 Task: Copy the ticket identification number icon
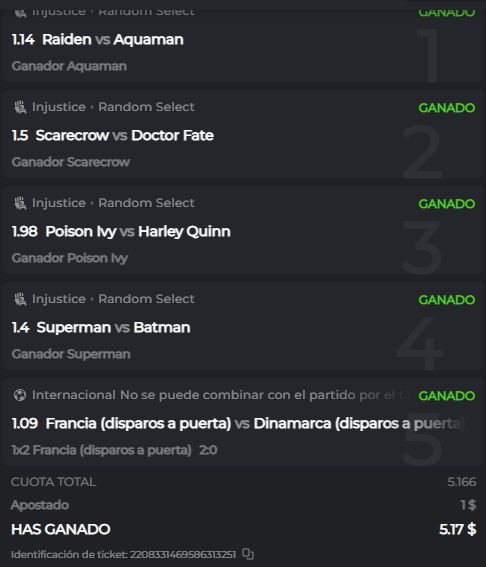(248, 554)
